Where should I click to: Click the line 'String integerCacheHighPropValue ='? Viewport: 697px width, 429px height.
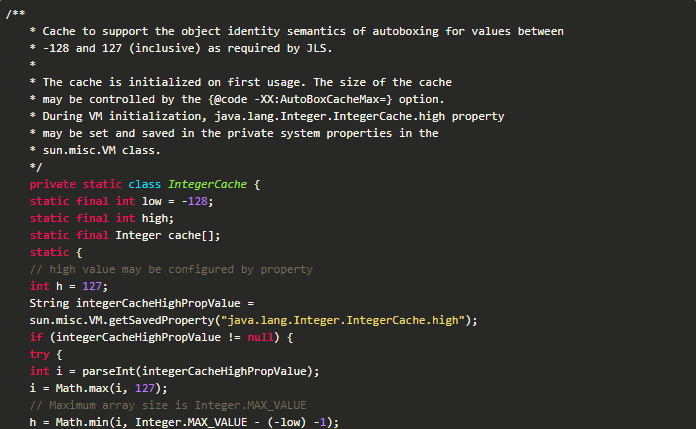(142, 303)
